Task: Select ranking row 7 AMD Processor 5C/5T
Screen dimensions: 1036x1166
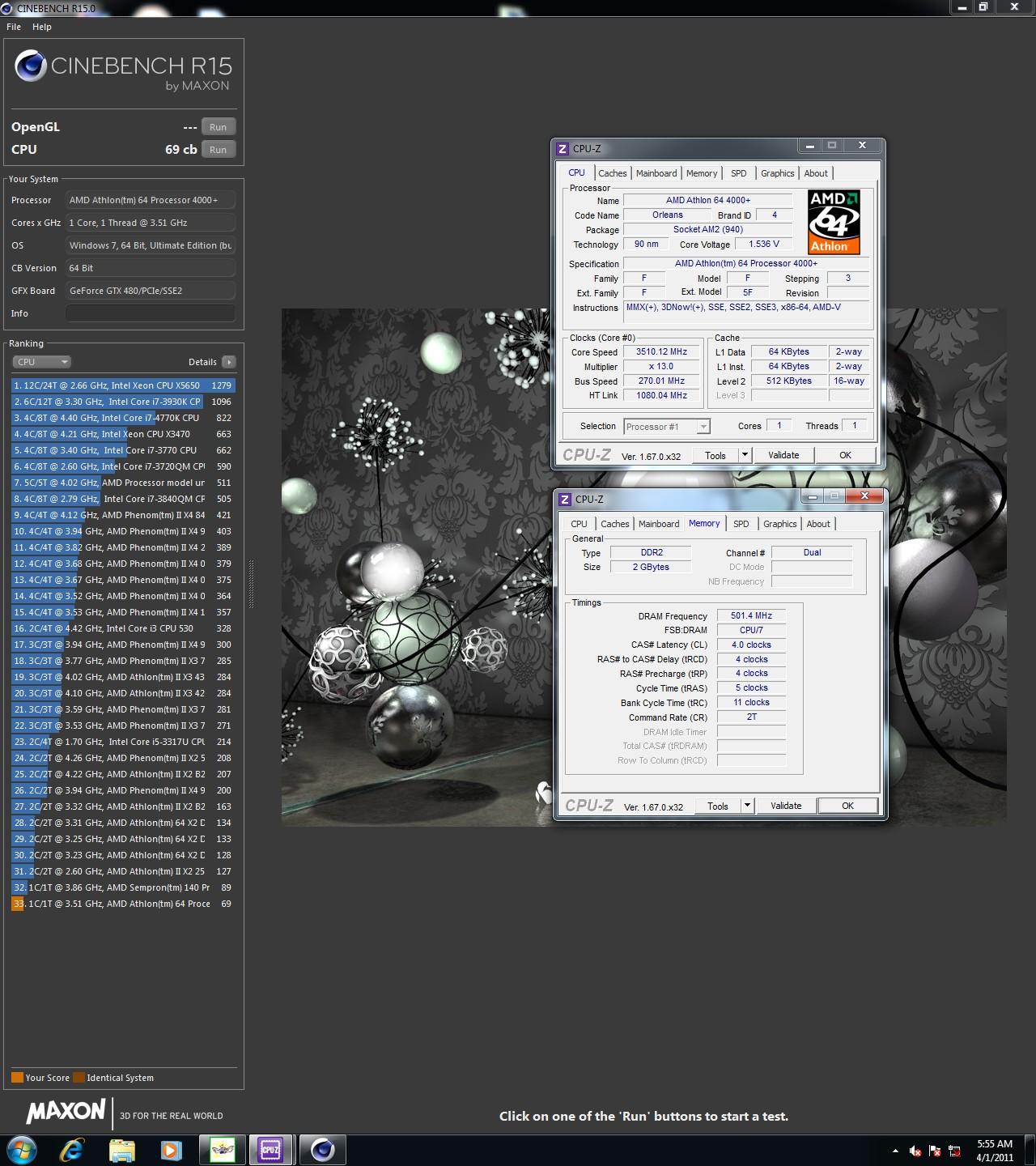Action: click(x=123, y=483)
